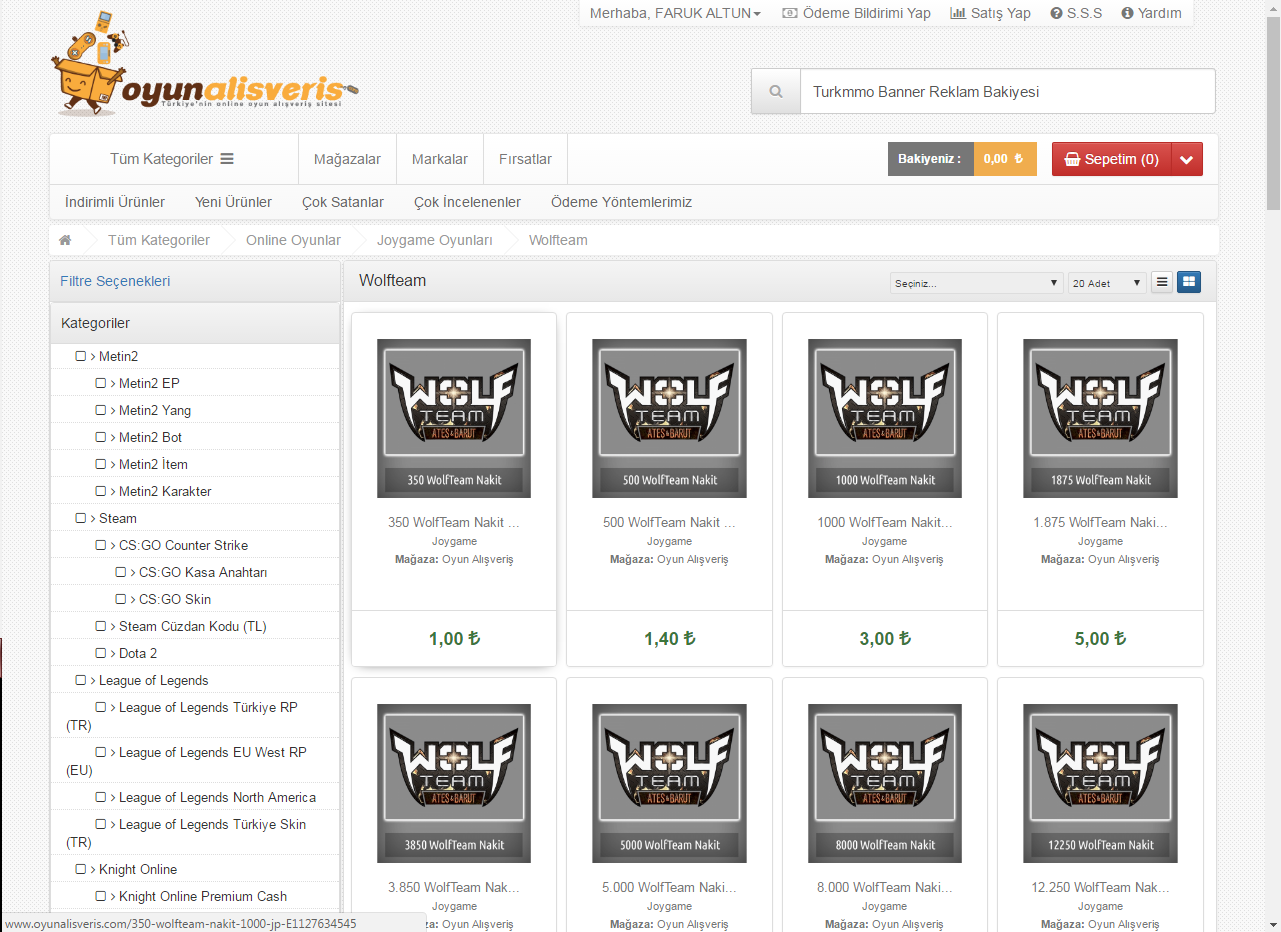This screenshot has height=932, width=1281.
Task: Open Yeni Ürünler menu item
Action: click(233, 202)
